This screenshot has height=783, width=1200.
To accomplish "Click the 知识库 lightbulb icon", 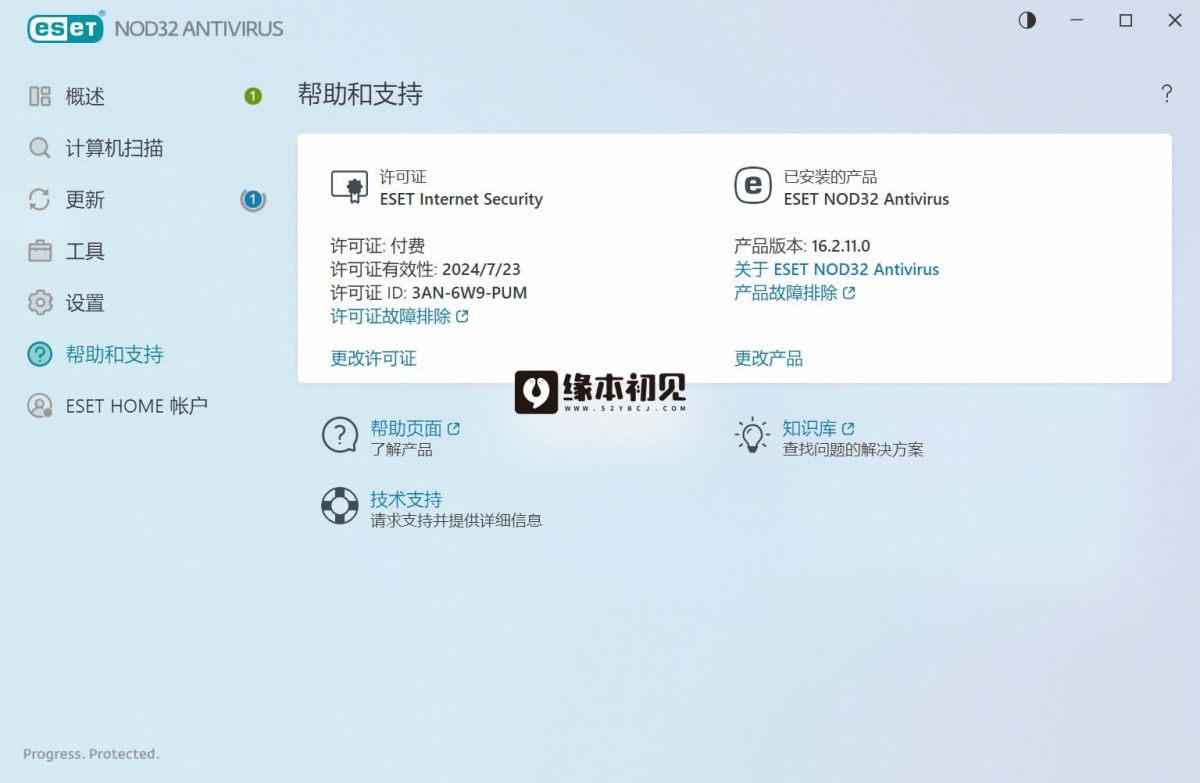I will click(x=752, y=436).
